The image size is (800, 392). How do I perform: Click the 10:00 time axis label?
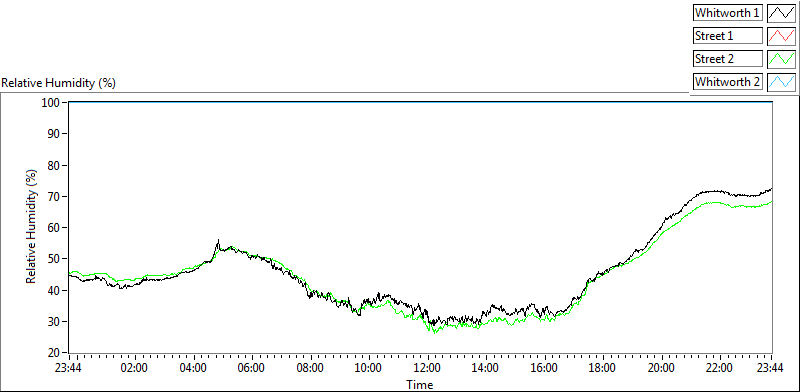pos(368,368)
